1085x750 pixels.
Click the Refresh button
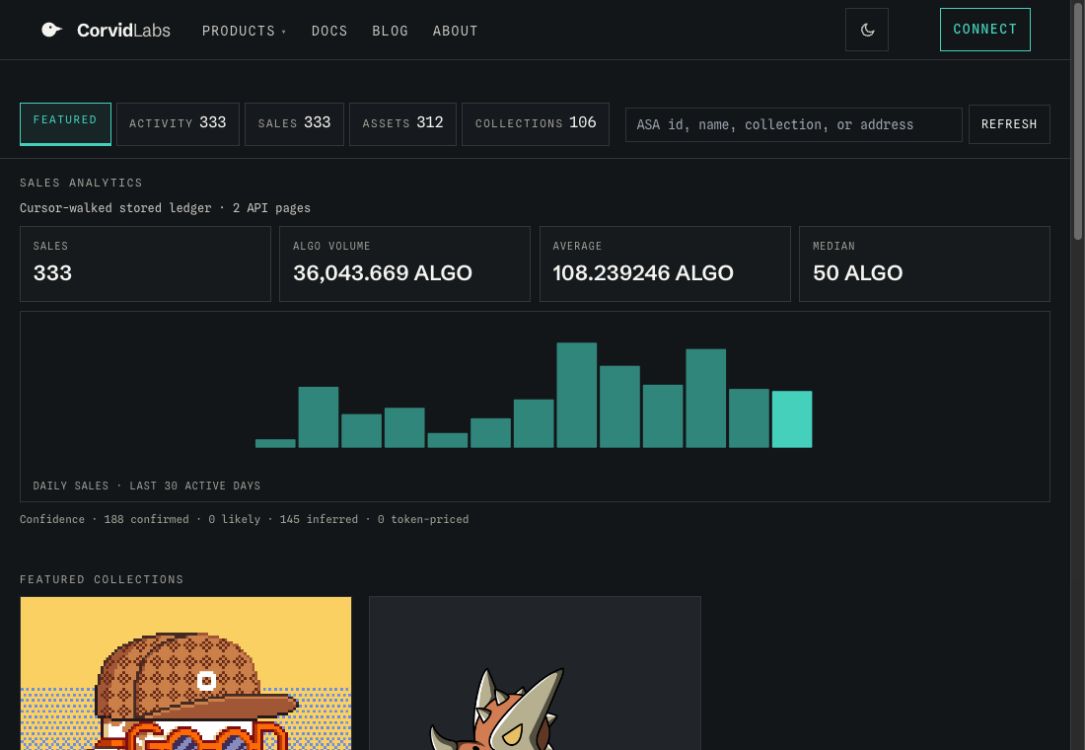(1009, 125)
